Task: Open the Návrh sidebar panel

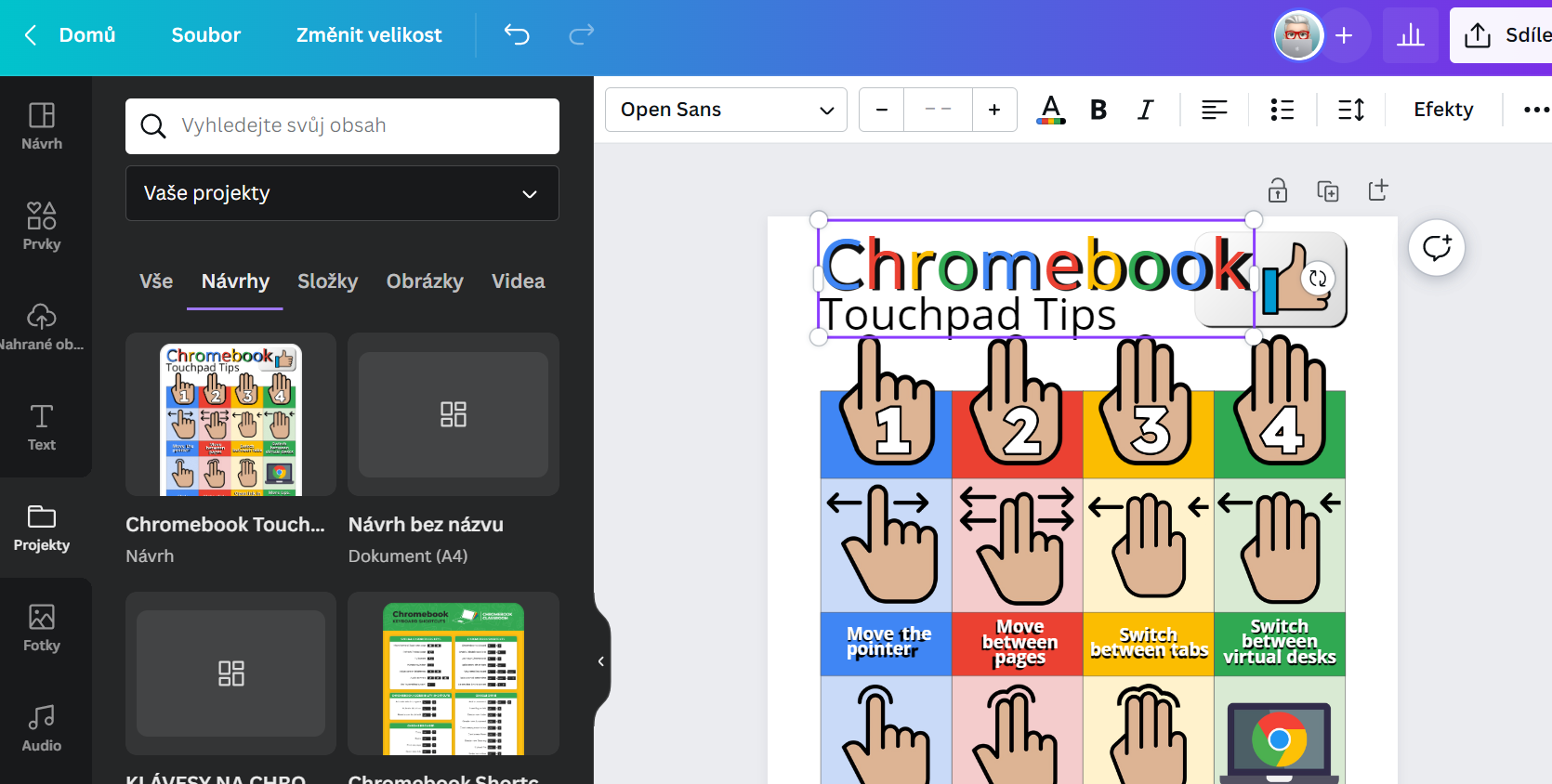Action: [x=42, y=126]
